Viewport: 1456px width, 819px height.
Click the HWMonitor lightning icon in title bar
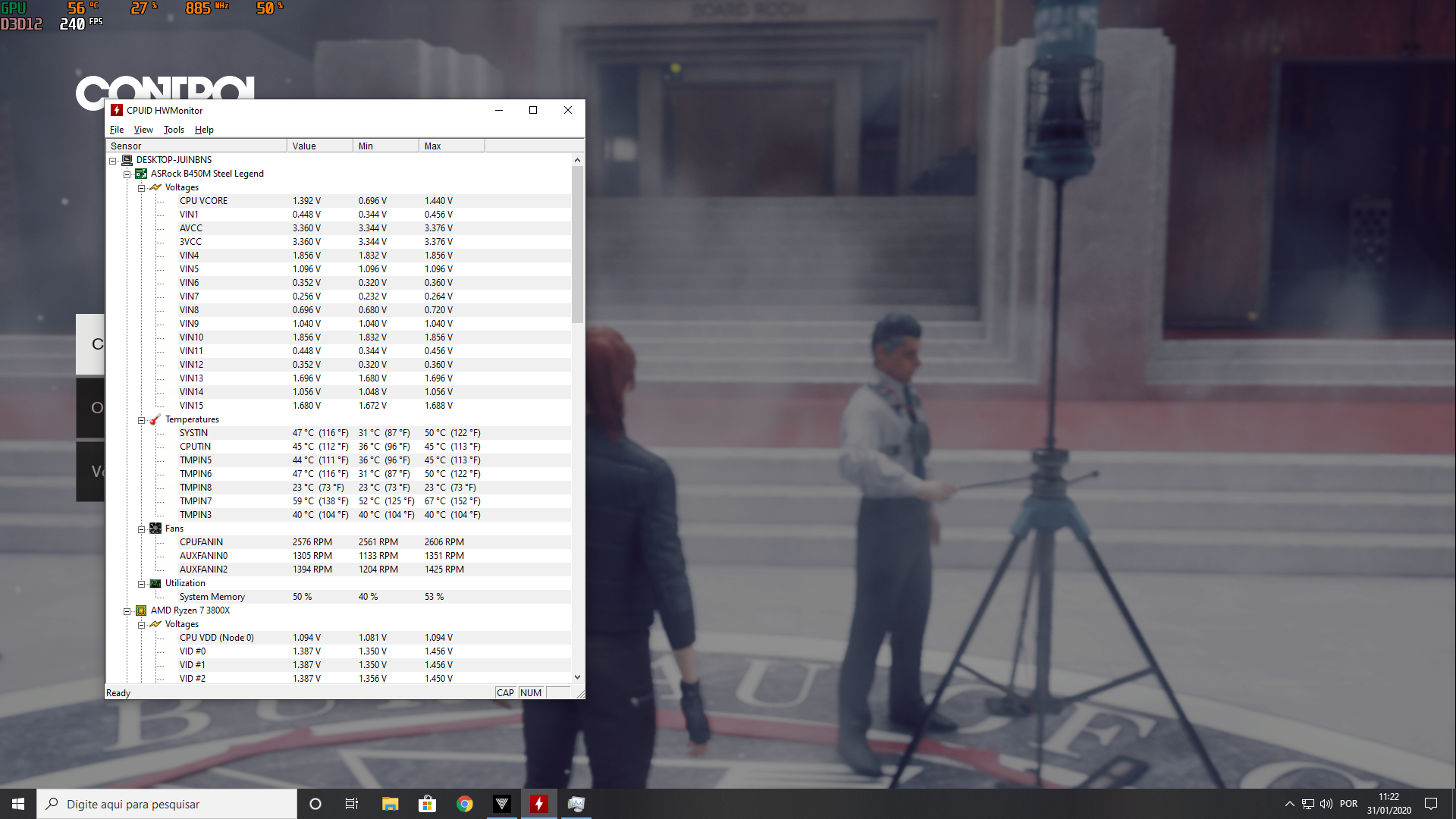click(117, 110)
